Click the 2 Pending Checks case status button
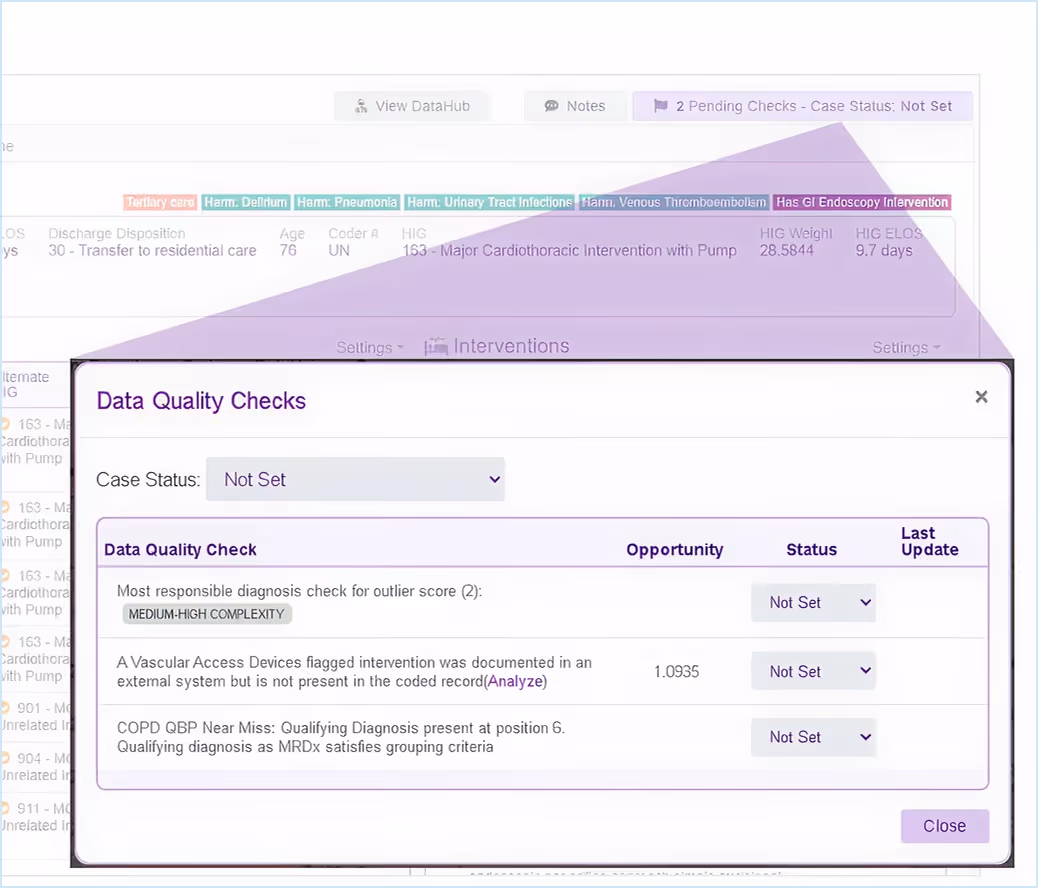Image resolution: width=1038 pixels, height=888 pixels. [802, 106]
